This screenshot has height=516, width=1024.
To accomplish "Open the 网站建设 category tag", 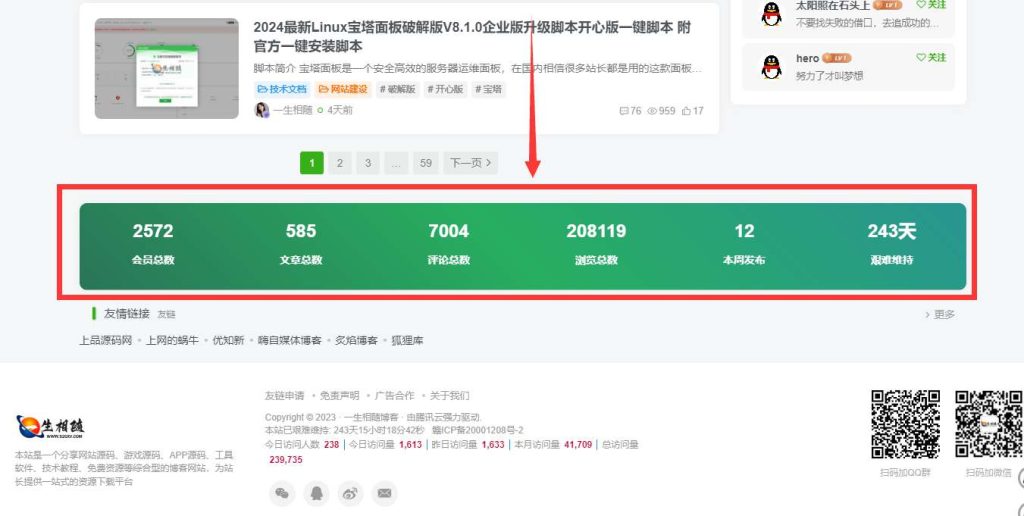I will point(343,89).
